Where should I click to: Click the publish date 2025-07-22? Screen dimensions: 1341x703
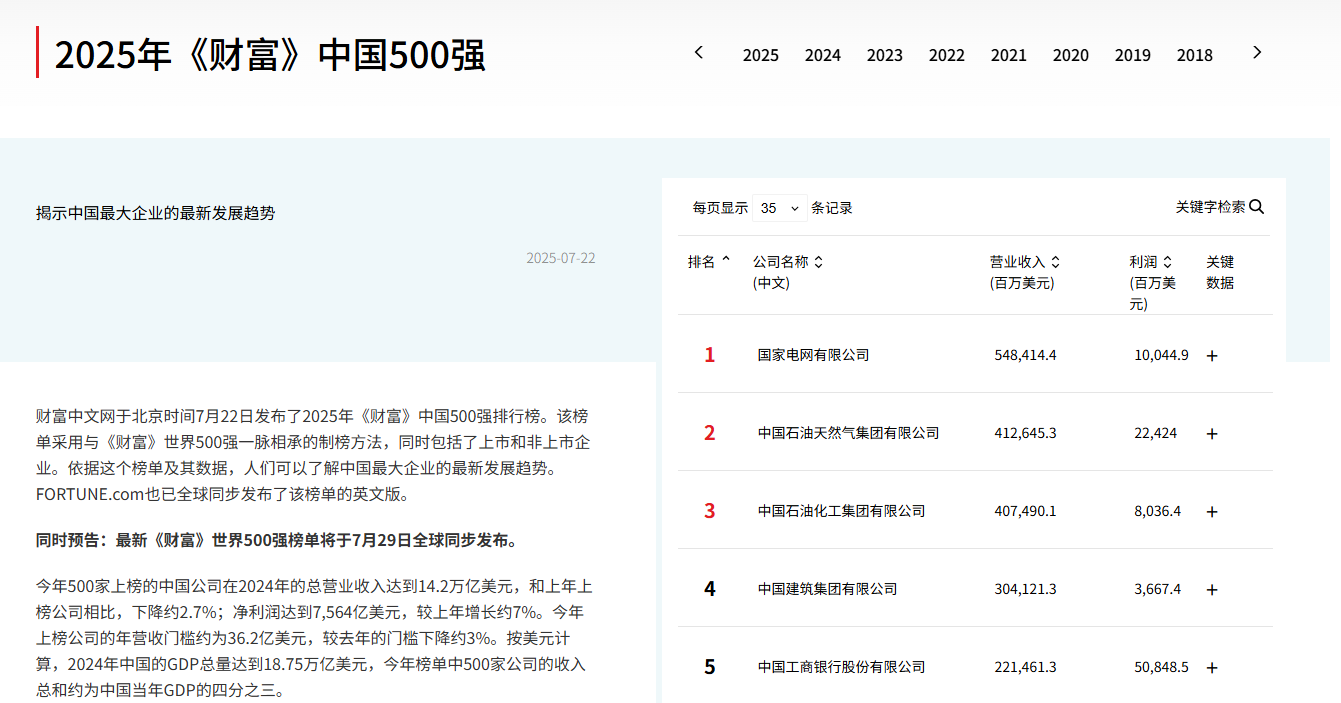click(x=561, y=258)
